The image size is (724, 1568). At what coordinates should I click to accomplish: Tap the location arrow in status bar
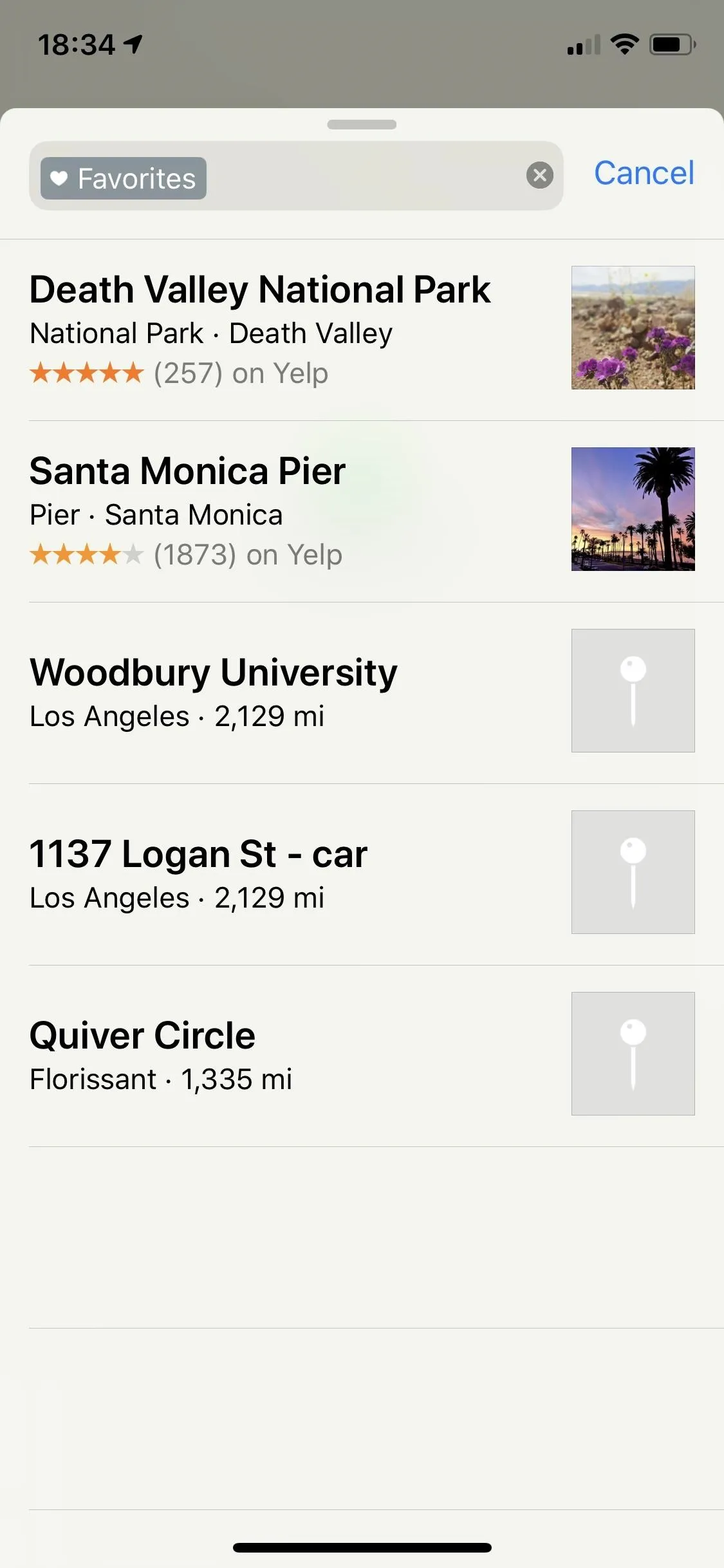click(133, 44)
